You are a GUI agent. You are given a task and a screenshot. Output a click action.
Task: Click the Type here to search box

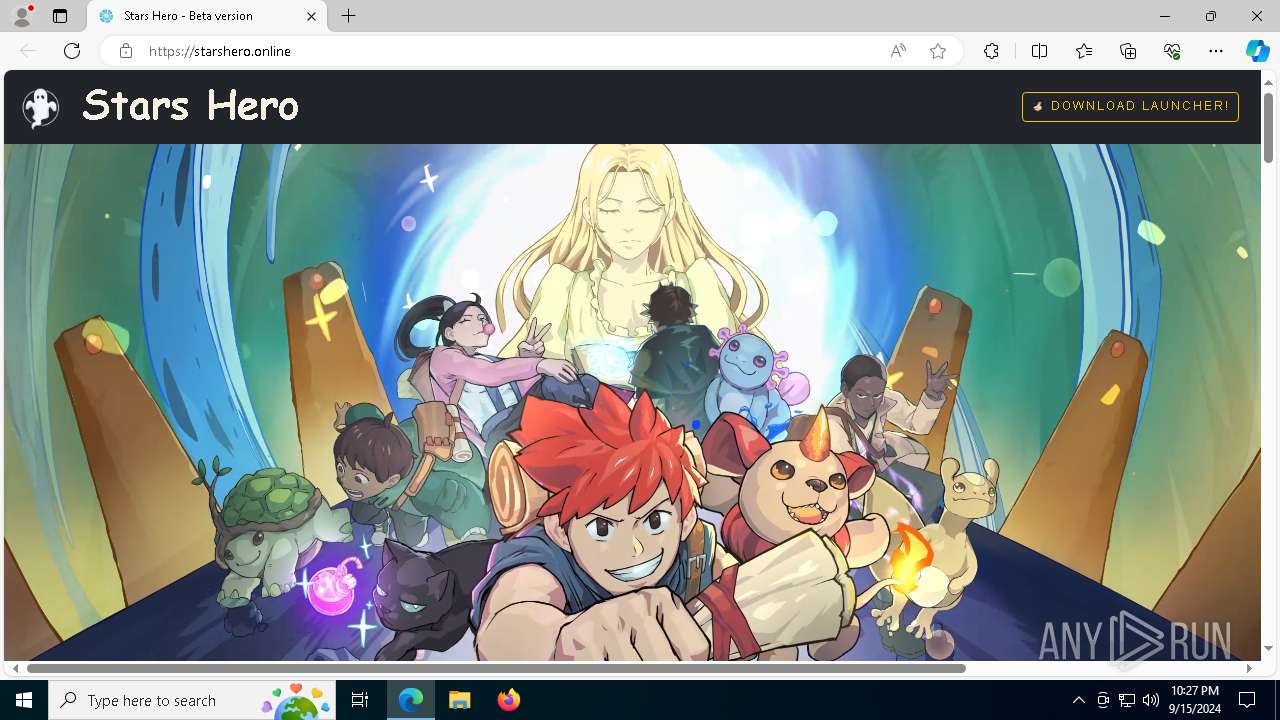(x=193, y=700)
